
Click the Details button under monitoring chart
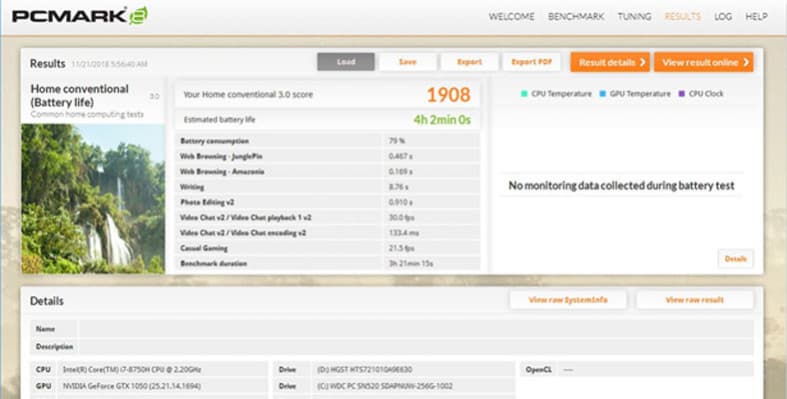pyautogui.click(x=735, y=259)
